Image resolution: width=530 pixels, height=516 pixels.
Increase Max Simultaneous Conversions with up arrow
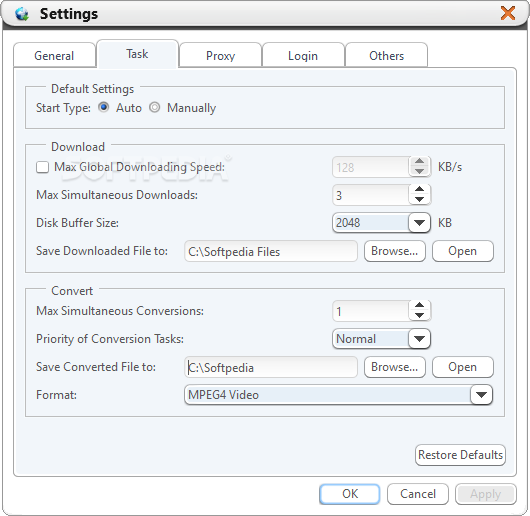(x=419, y=305)
